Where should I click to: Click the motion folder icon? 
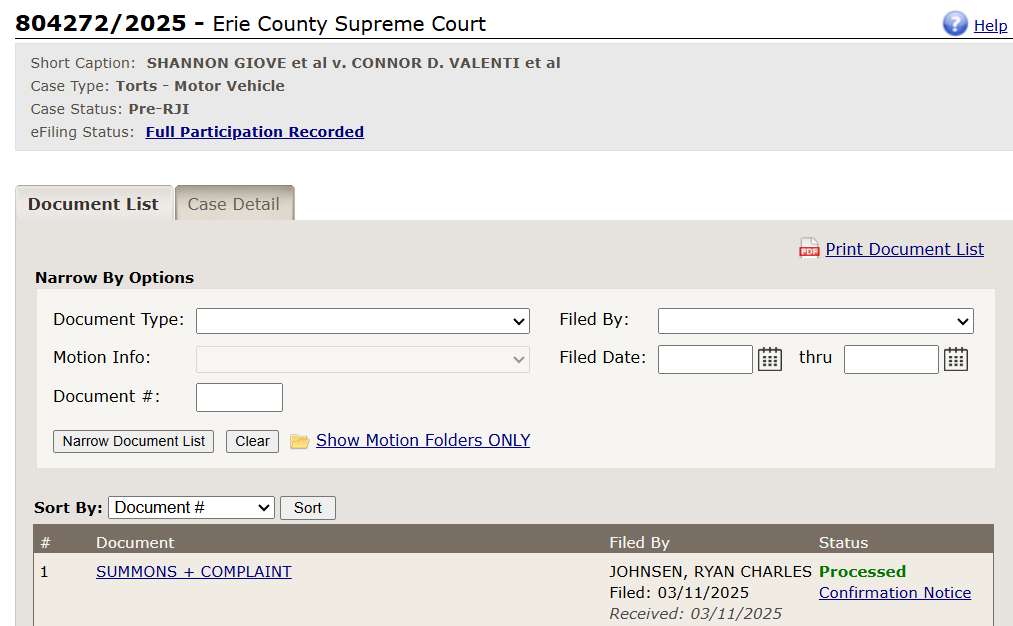click(299, 441)
